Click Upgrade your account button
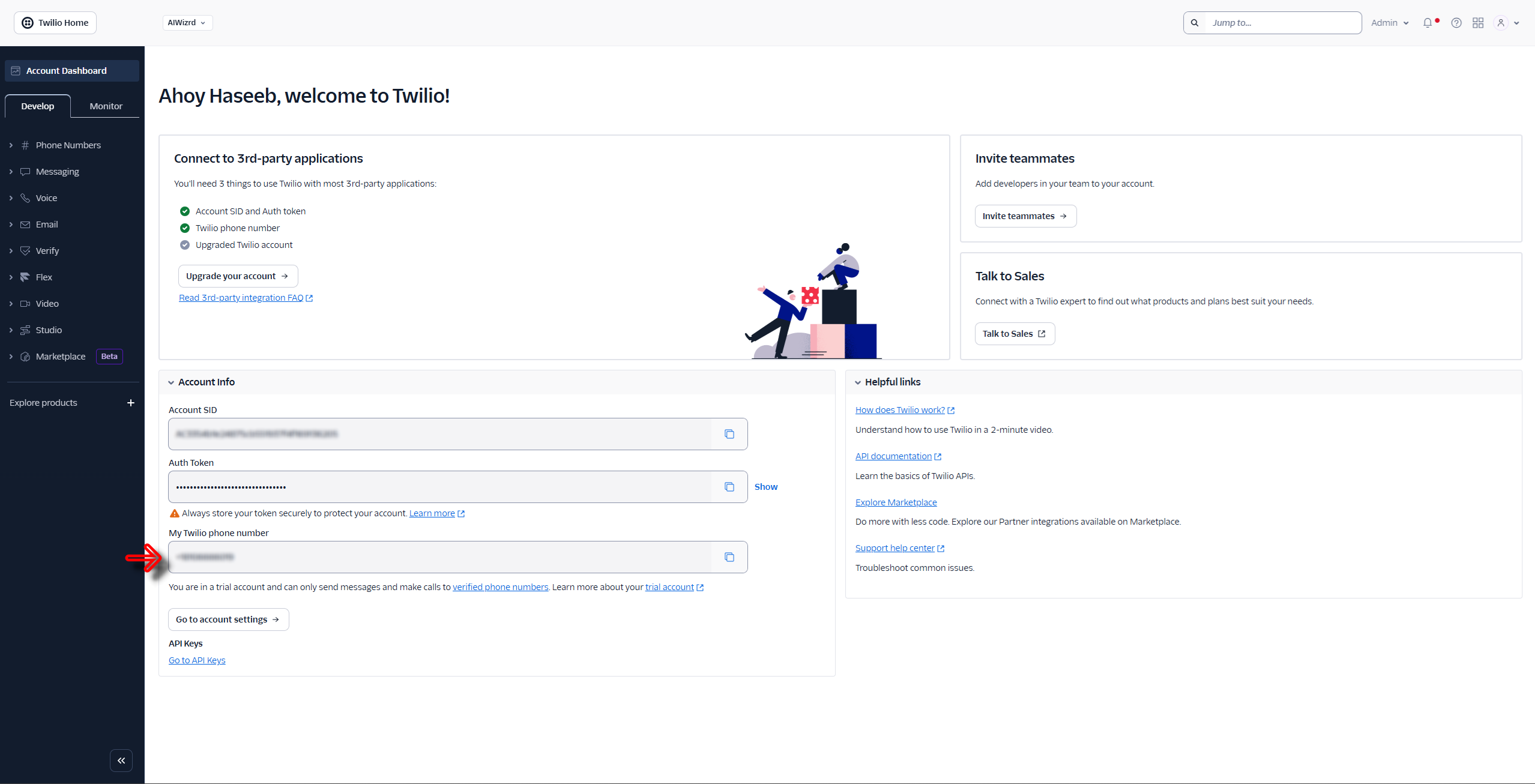The height and width of the screenshot is (784, 1535). click(x=238, y=276)
